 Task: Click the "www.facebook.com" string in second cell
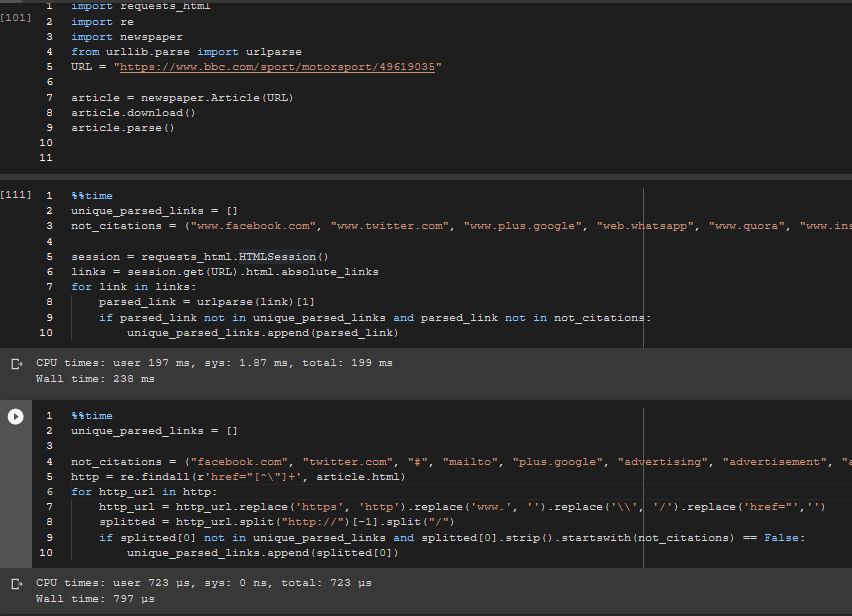pyautogui.click(x=253, y=226)
